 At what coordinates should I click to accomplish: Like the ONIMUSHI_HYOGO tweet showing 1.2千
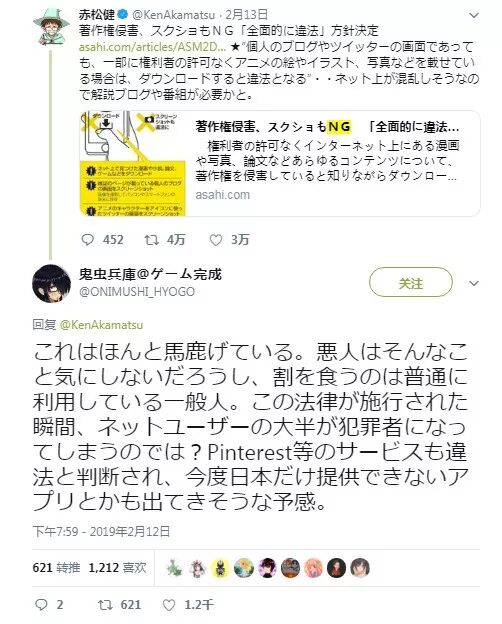click(x=169, y=605)
